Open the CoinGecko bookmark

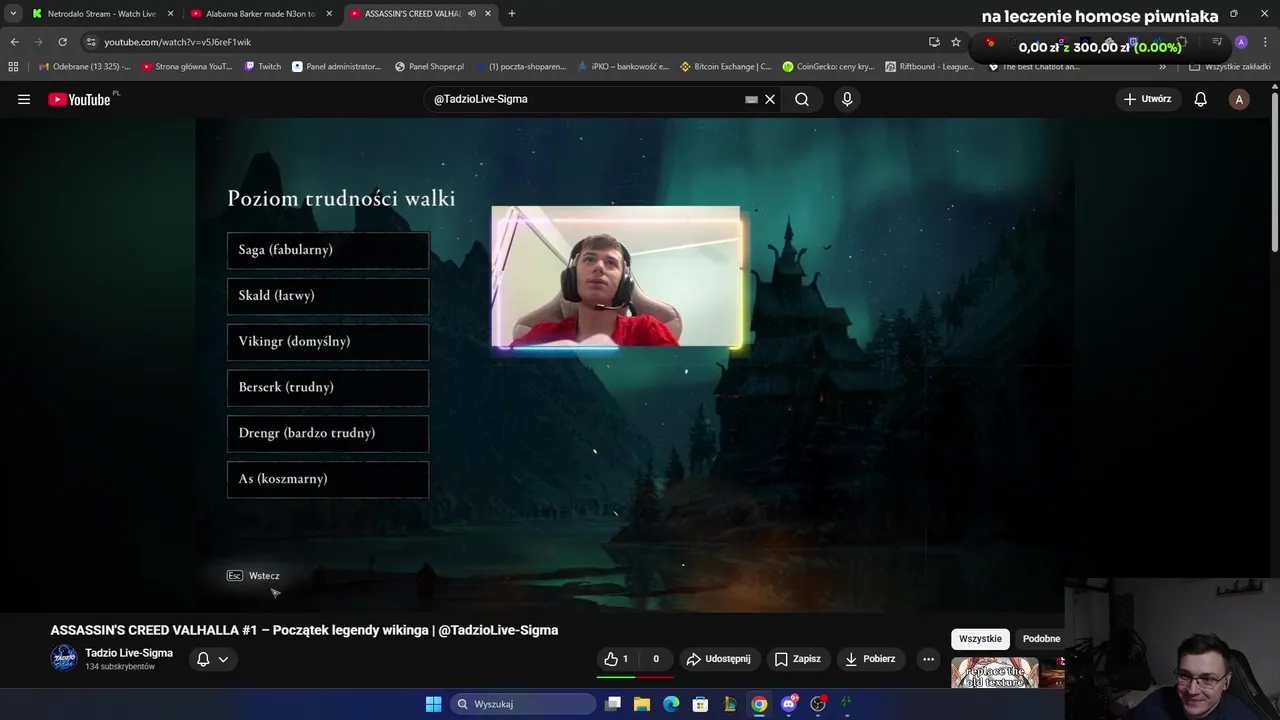point(828,66)
